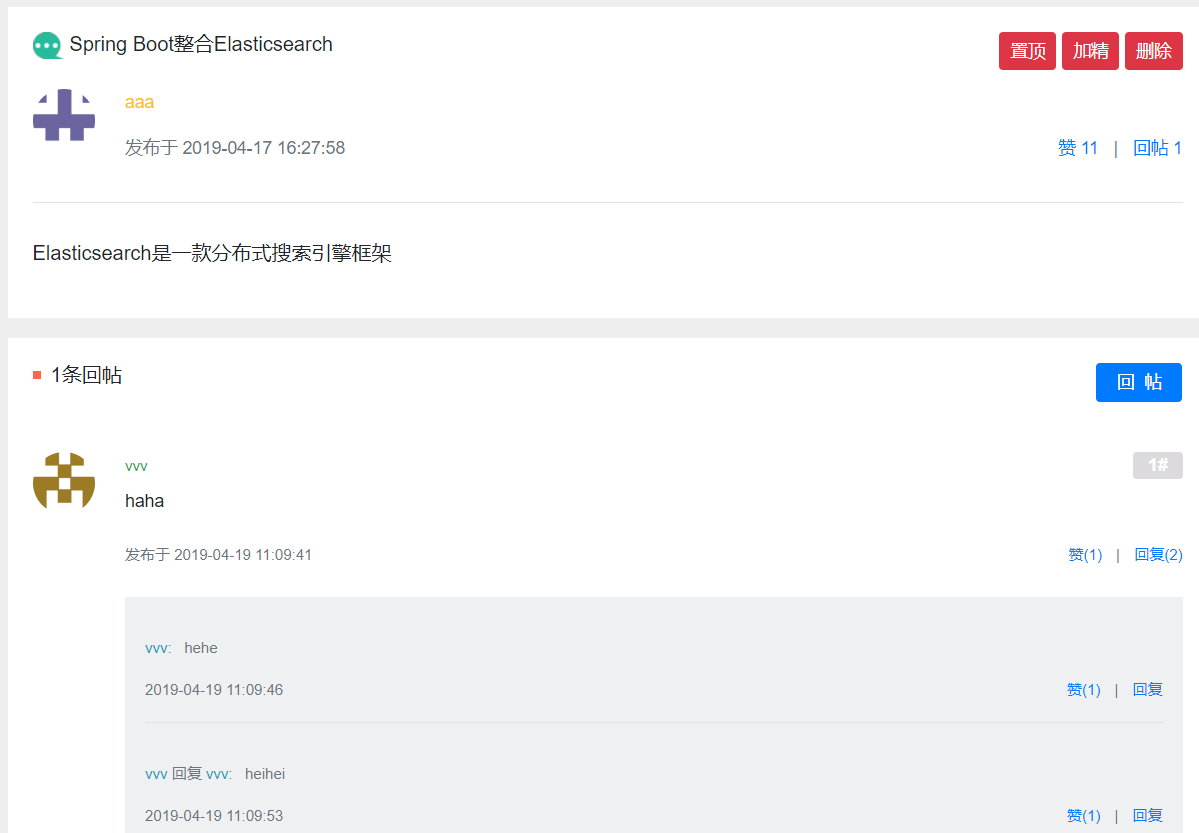Delete the post using 删除 button
Screen dimensions: 1199x833
click(1154, 51)
